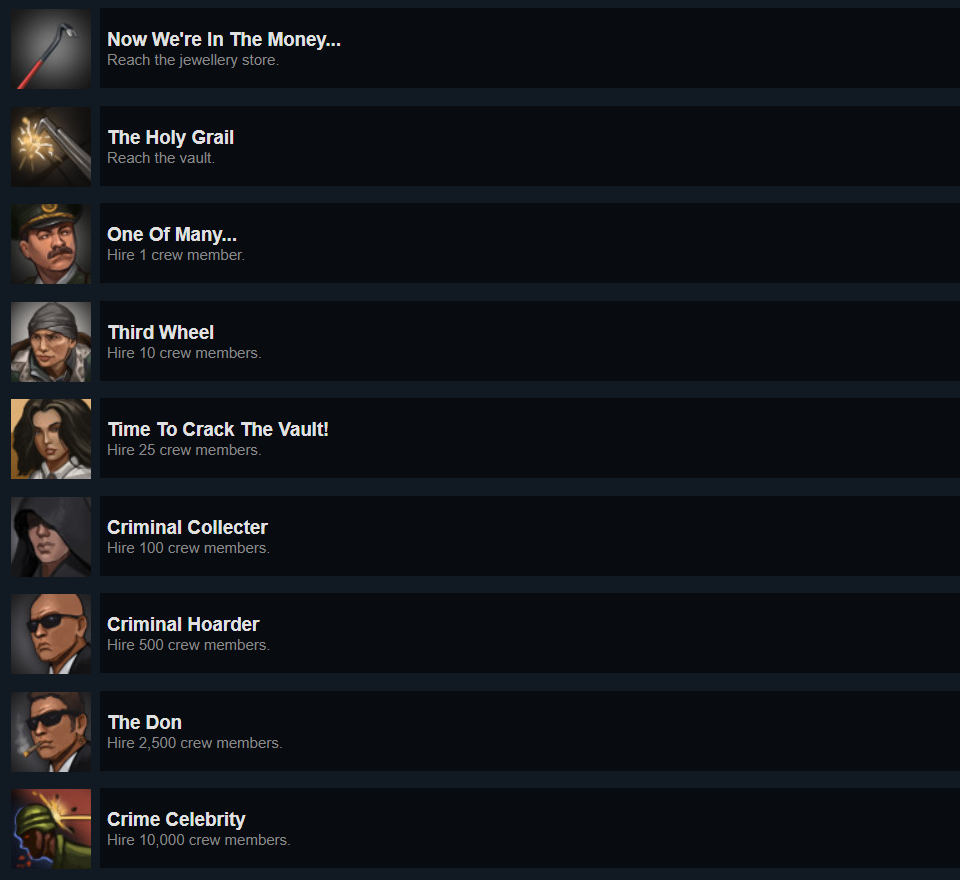Select the hooded figure achievement icon

point(51,536)
